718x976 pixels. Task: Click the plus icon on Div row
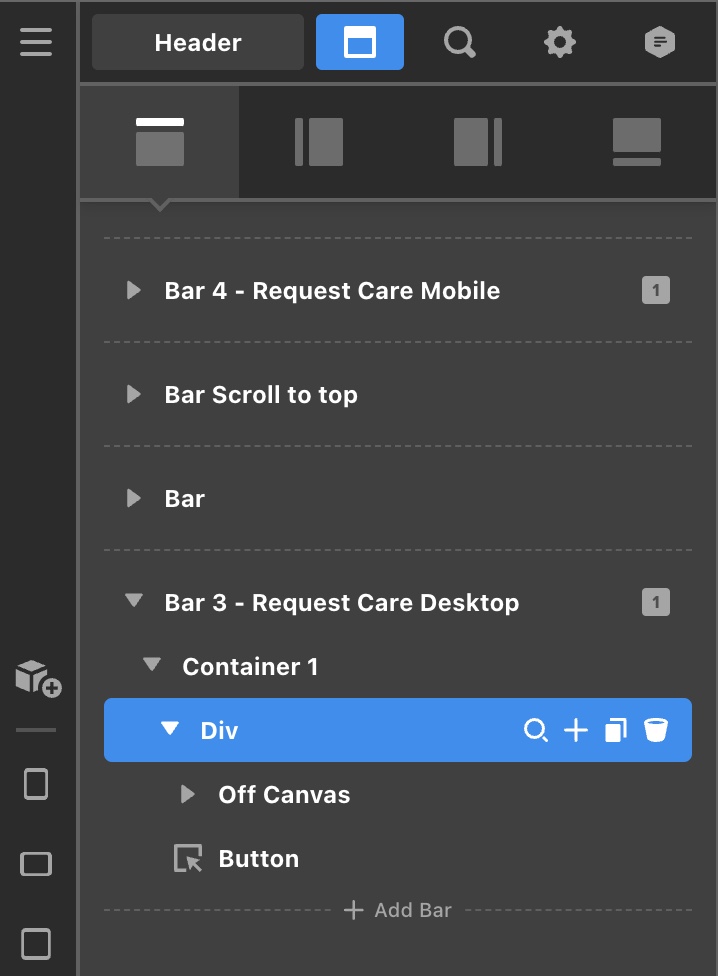click(x=576, y=731)
